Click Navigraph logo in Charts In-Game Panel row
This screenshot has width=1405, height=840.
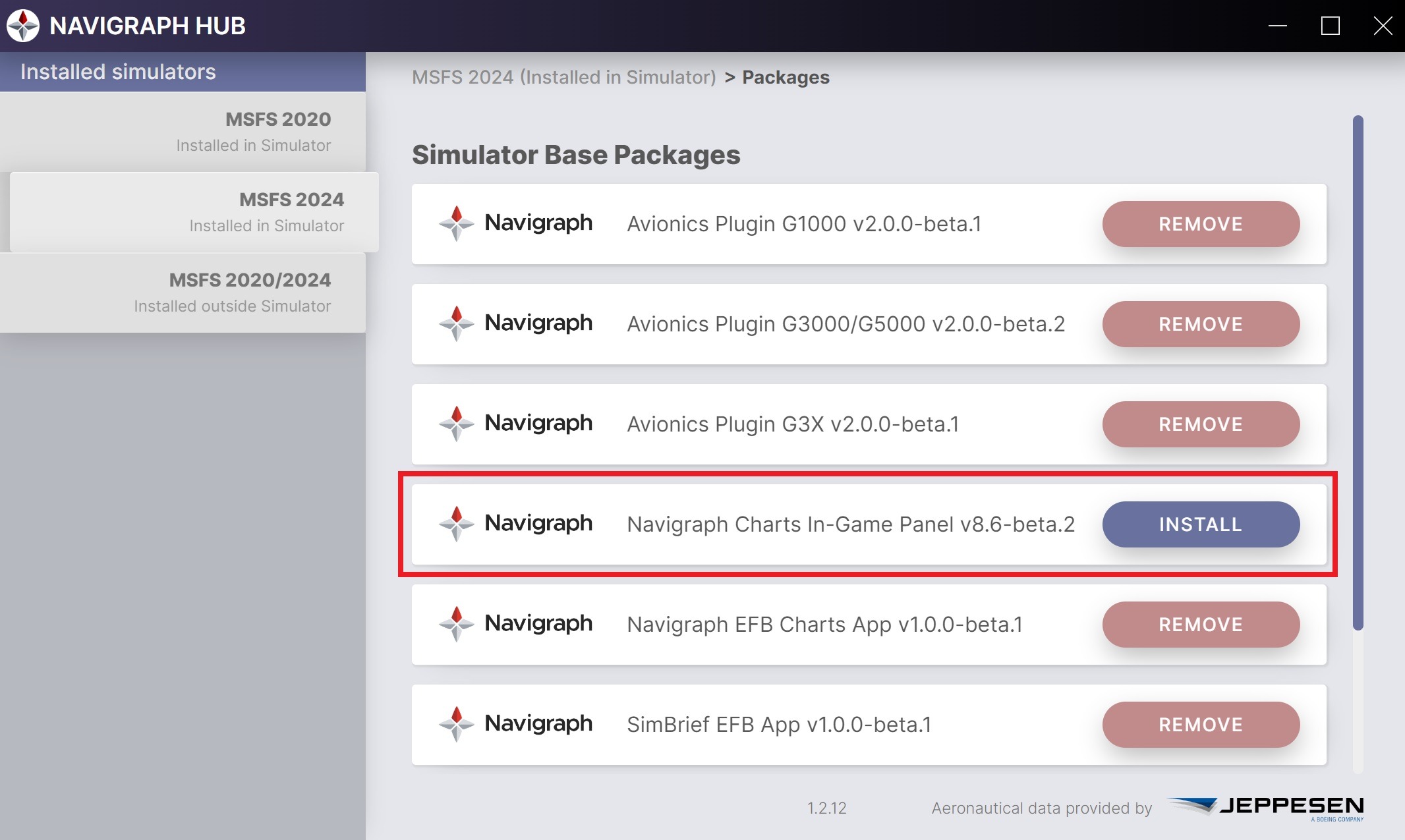click(515, 524)
